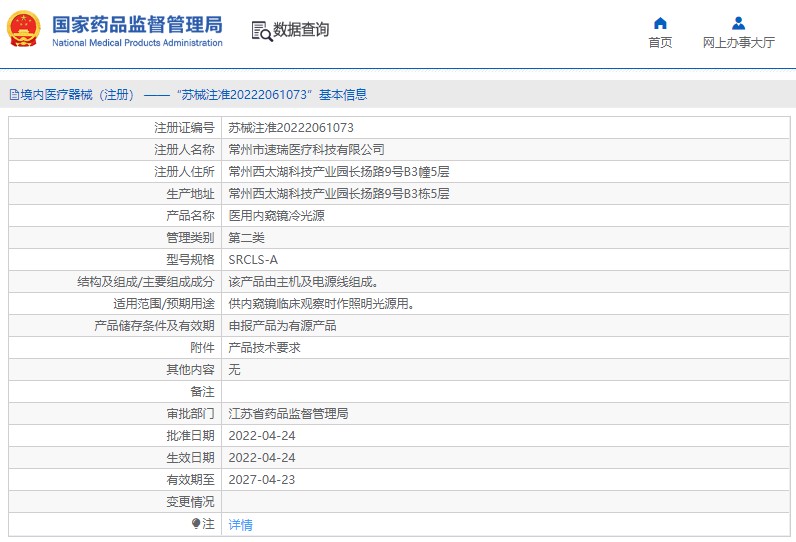Click the 有效期至 field label

[x=190, y=480]
